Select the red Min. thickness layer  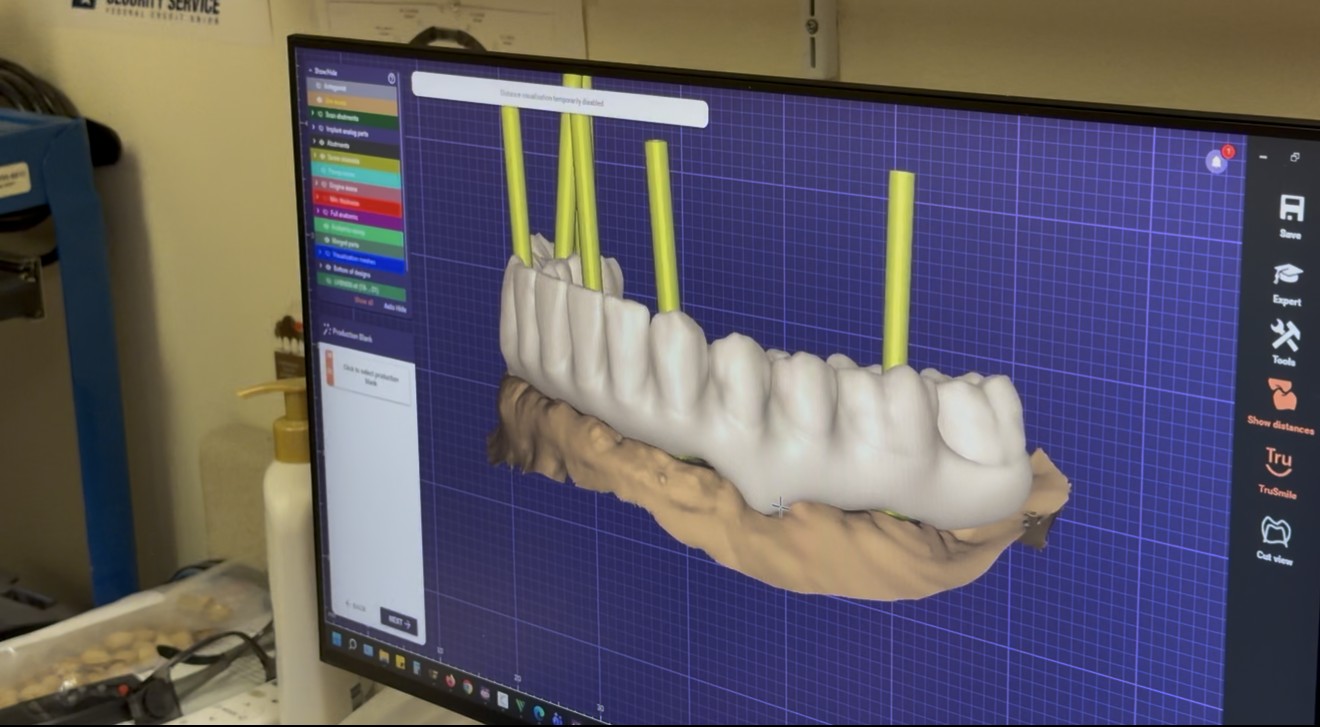pyautogui.click(x=358, y=201)
